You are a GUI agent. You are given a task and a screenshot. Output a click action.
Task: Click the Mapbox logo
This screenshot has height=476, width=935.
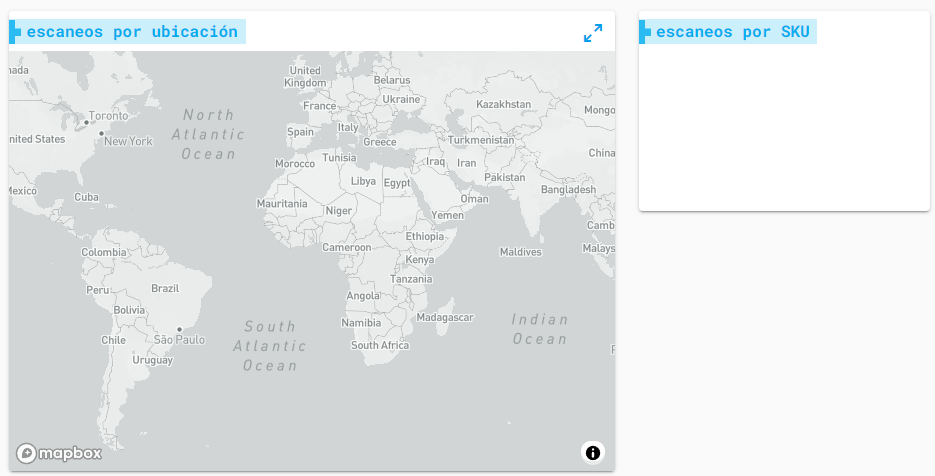click(x=59, y=454)
